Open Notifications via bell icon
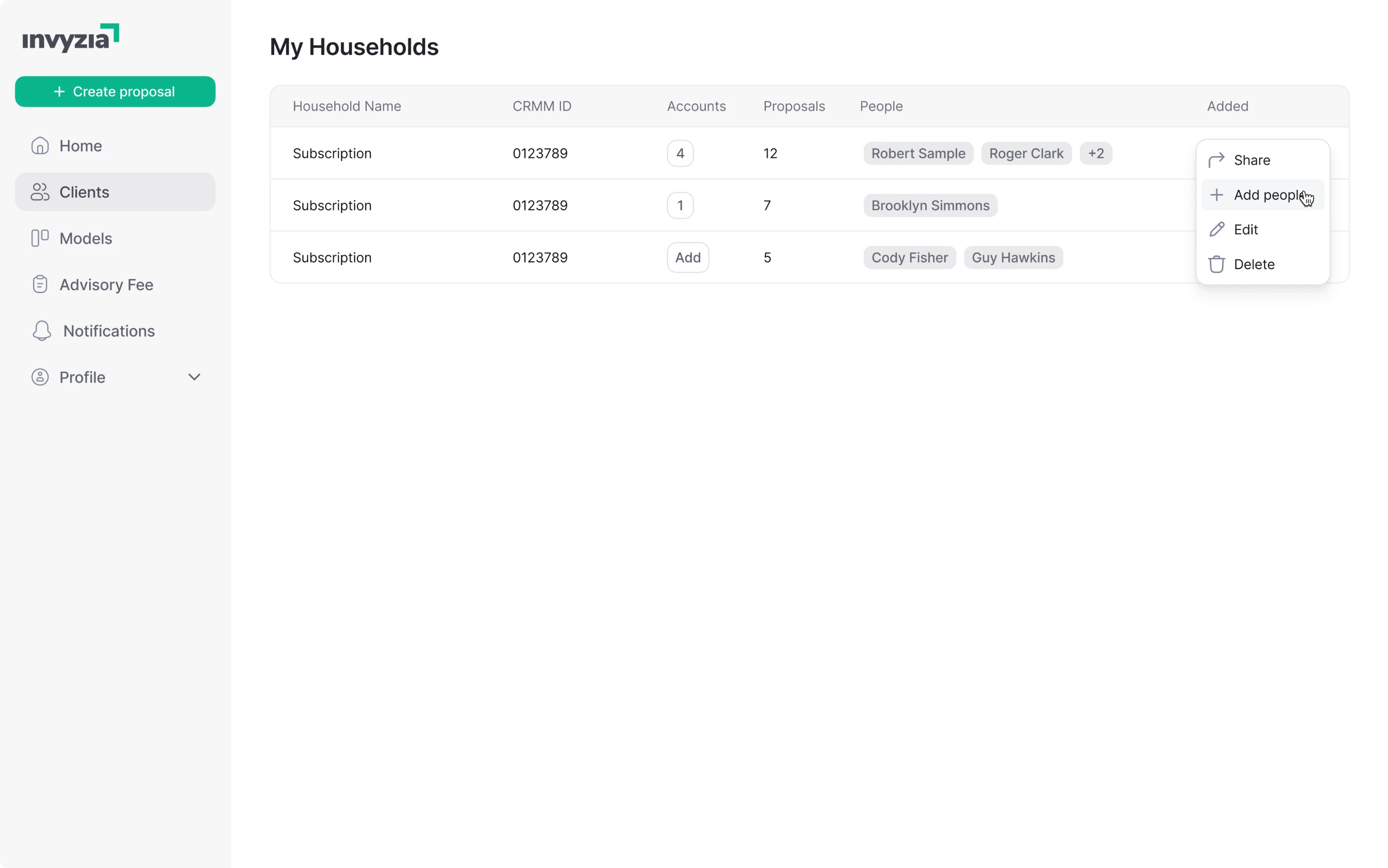This screenshot has height=868, width=1388. 41,331
